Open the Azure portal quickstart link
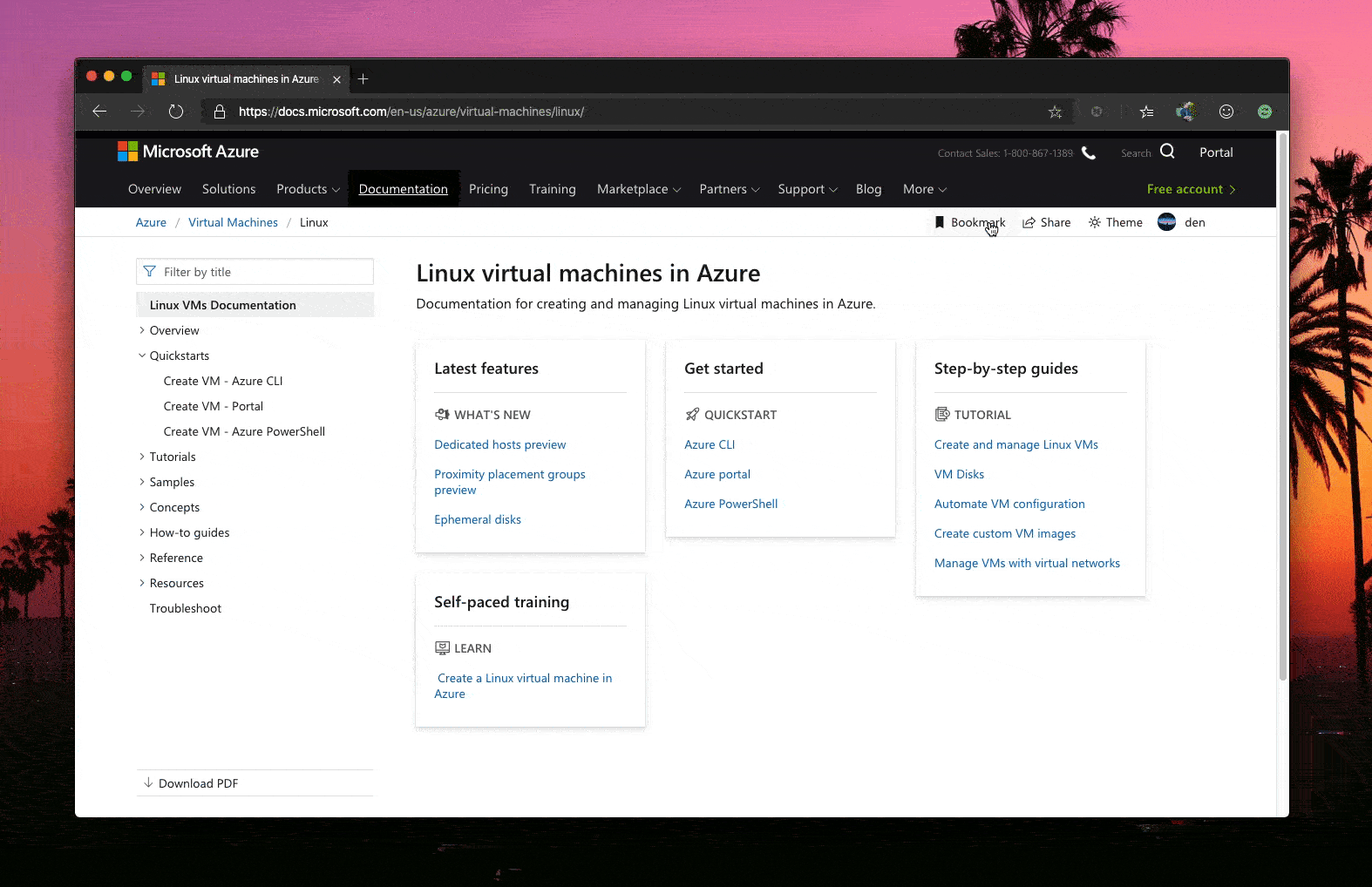Image resolution: width=1372 pixels, height=887 pixels. 717,474
